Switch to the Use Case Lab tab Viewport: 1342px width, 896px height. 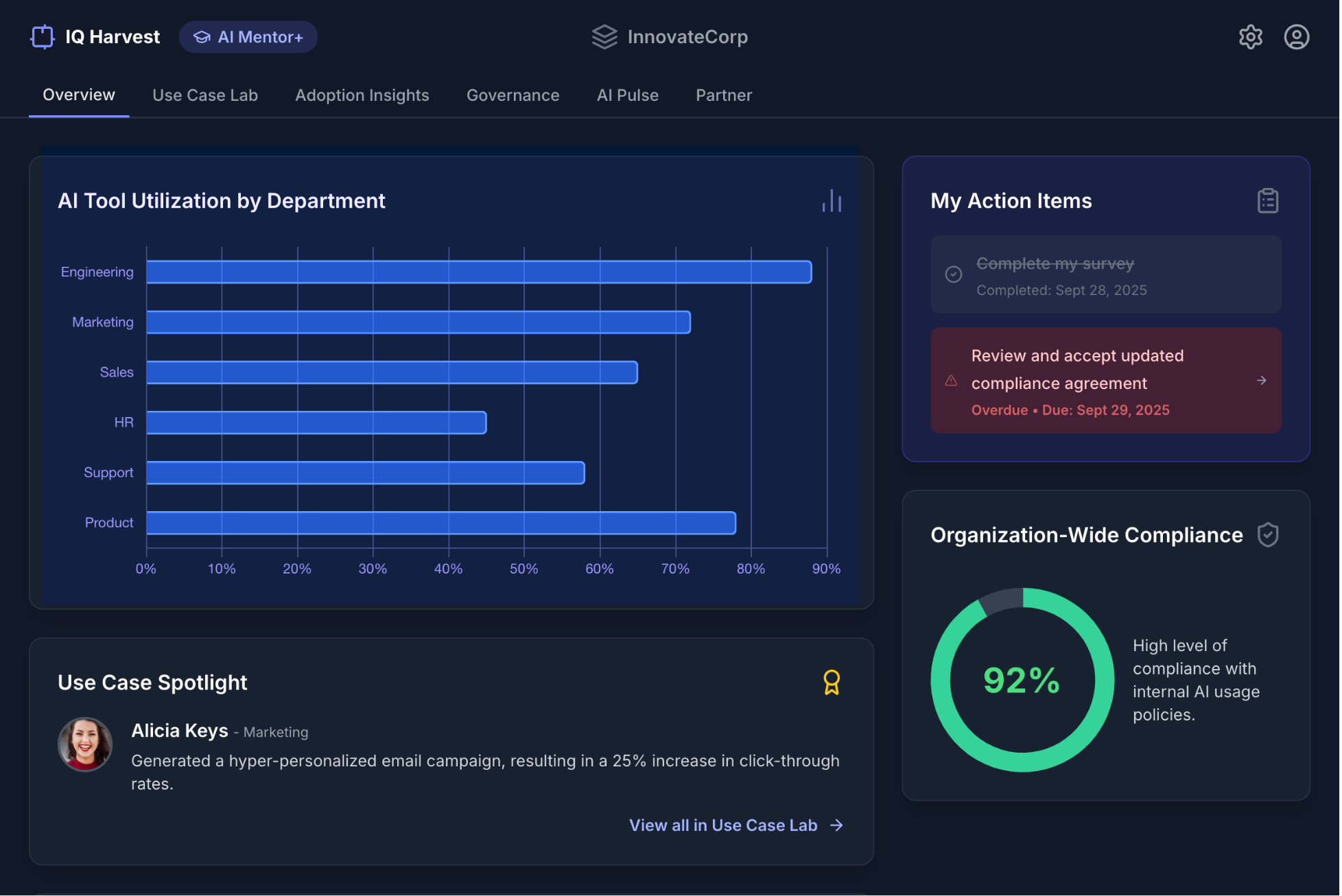pyautogui.click(x=205, y=95)
